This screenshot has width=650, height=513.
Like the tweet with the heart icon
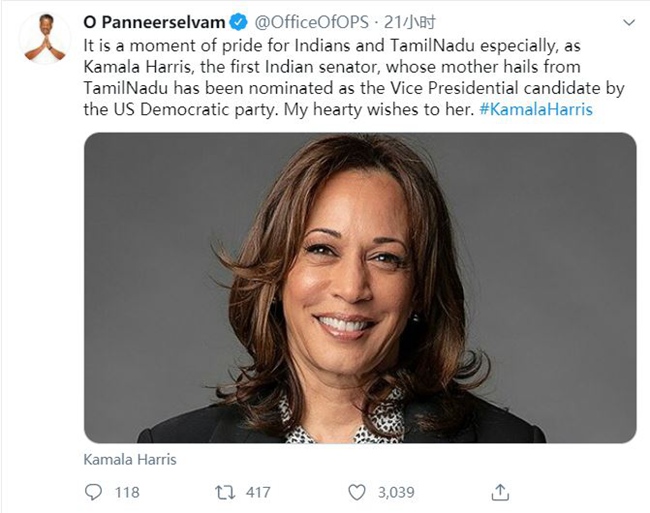coord(356,492)
